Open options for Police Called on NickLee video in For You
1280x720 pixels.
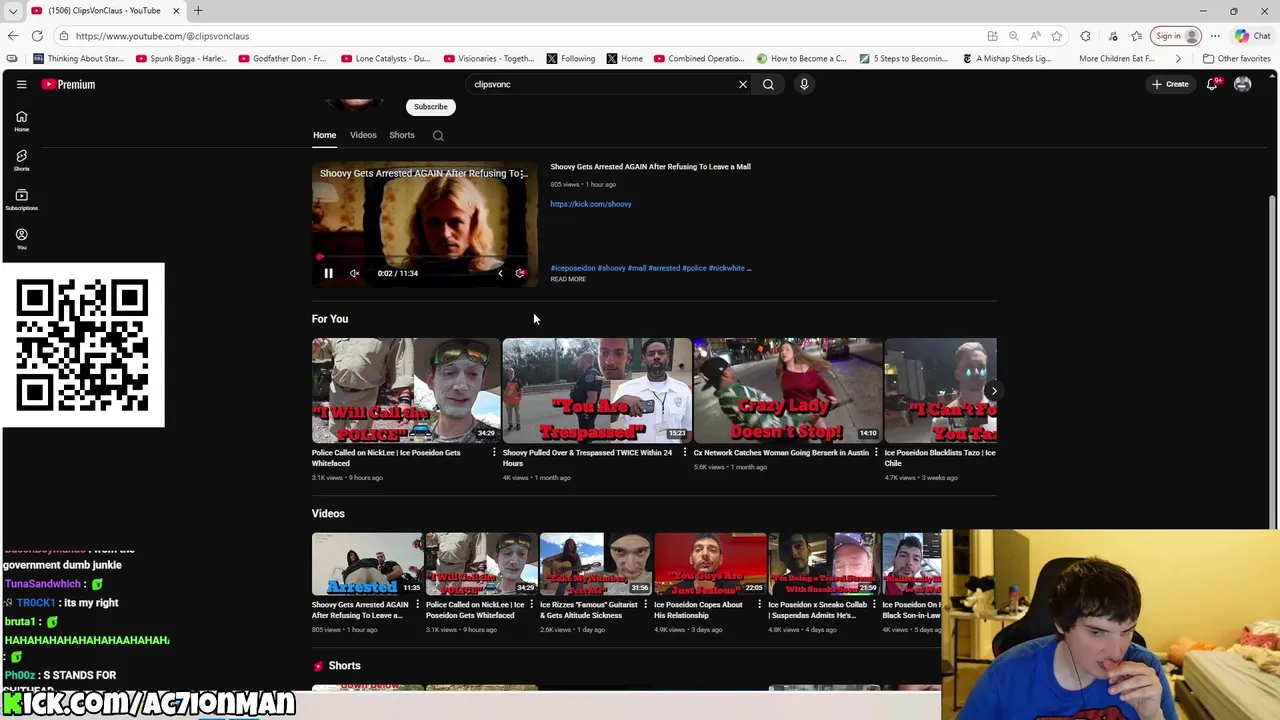pos(493,453)
